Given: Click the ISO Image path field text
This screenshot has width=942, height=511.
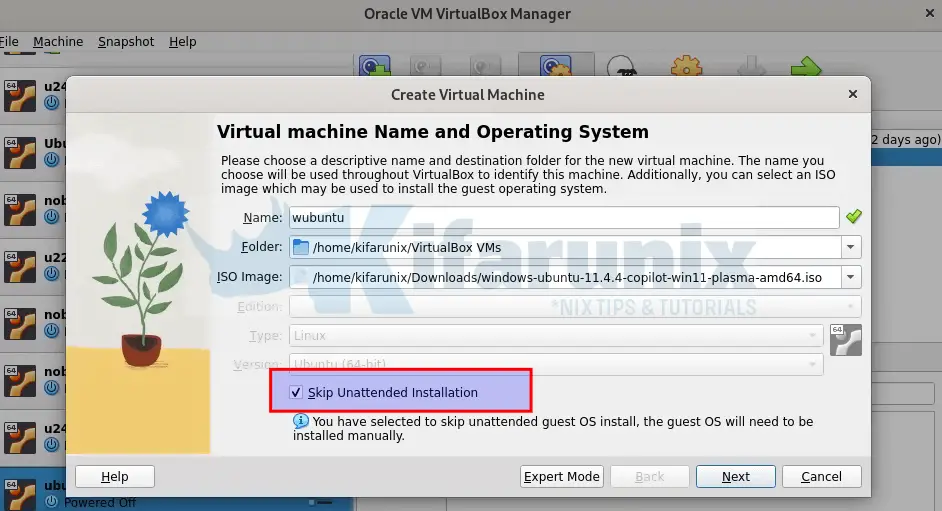Looking at the screenshot, I should coord(567,277).
